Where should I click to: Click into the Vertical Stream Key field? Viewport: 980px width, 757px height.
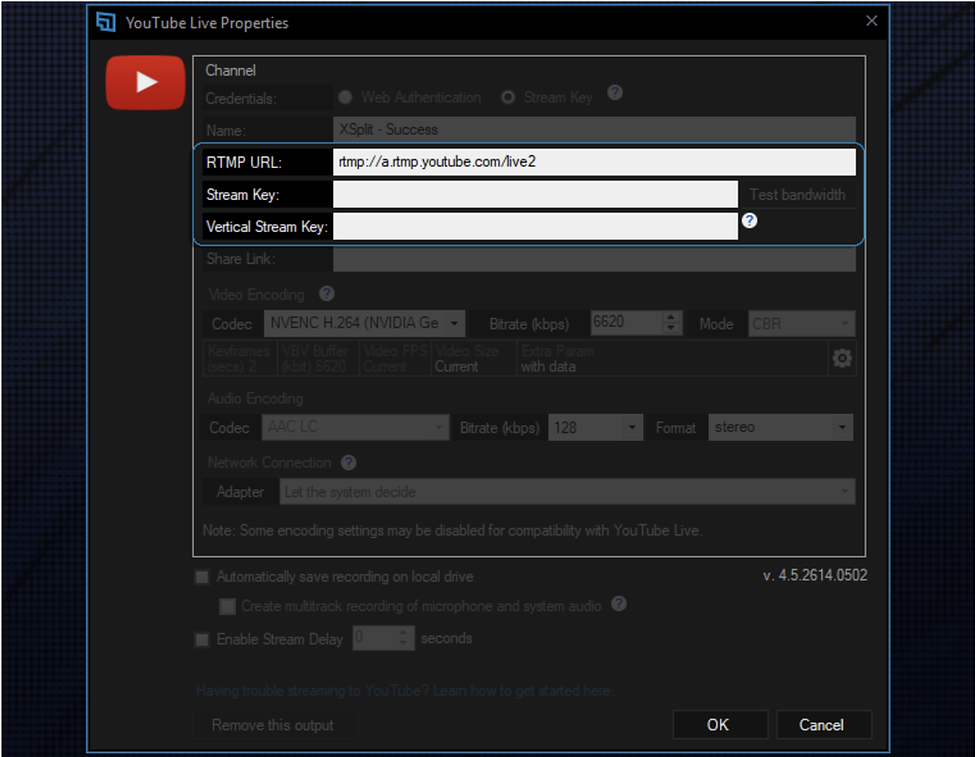point(536,226)
